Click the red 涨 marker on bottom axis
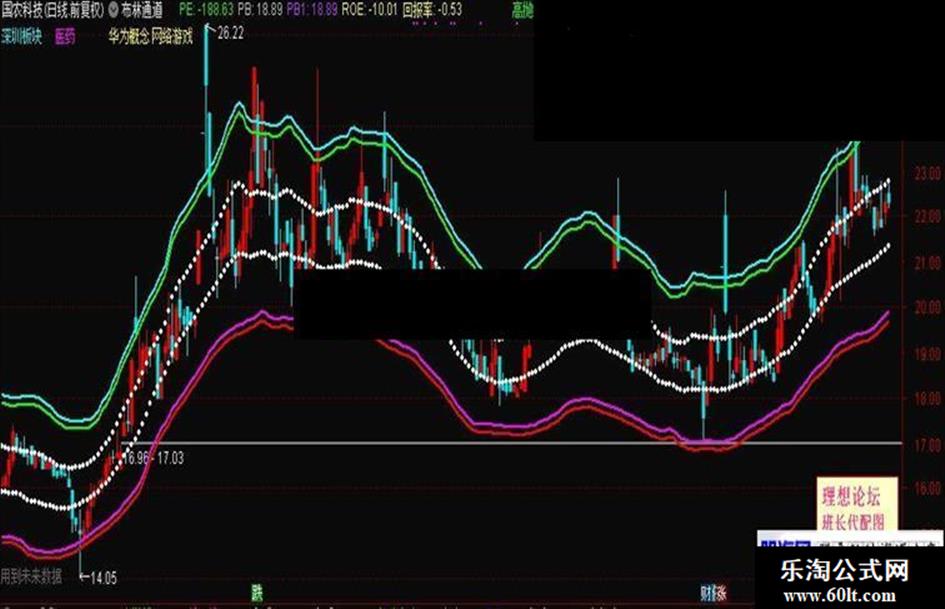Viewport: 945px width, 609px height. 720,593
